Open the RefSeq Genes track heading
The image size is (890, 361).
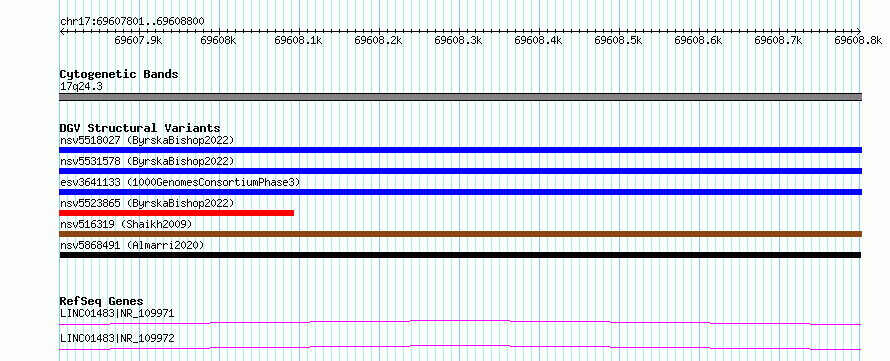pos(102,301)
